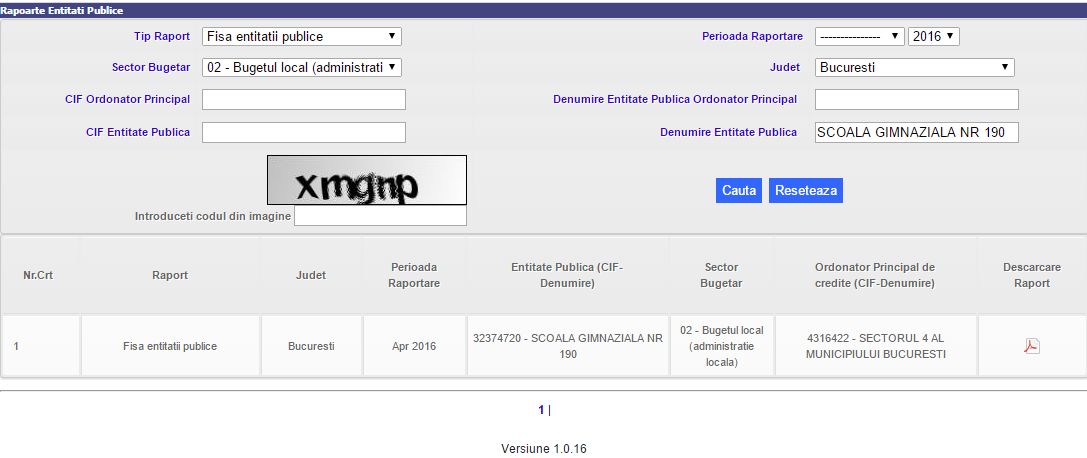The image size is (1087, 458).
Task: Click the Ordonator Principal de credite column header
Action: pyautogui.click(x=875, y=275)
